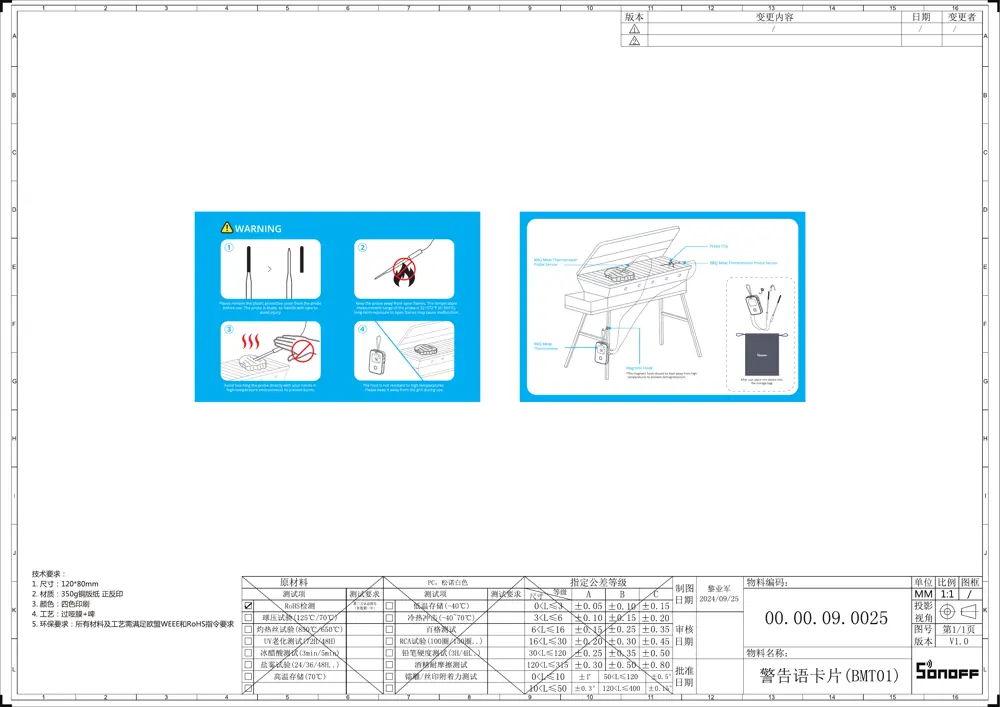Click the revision triangle marked 1

634,29
